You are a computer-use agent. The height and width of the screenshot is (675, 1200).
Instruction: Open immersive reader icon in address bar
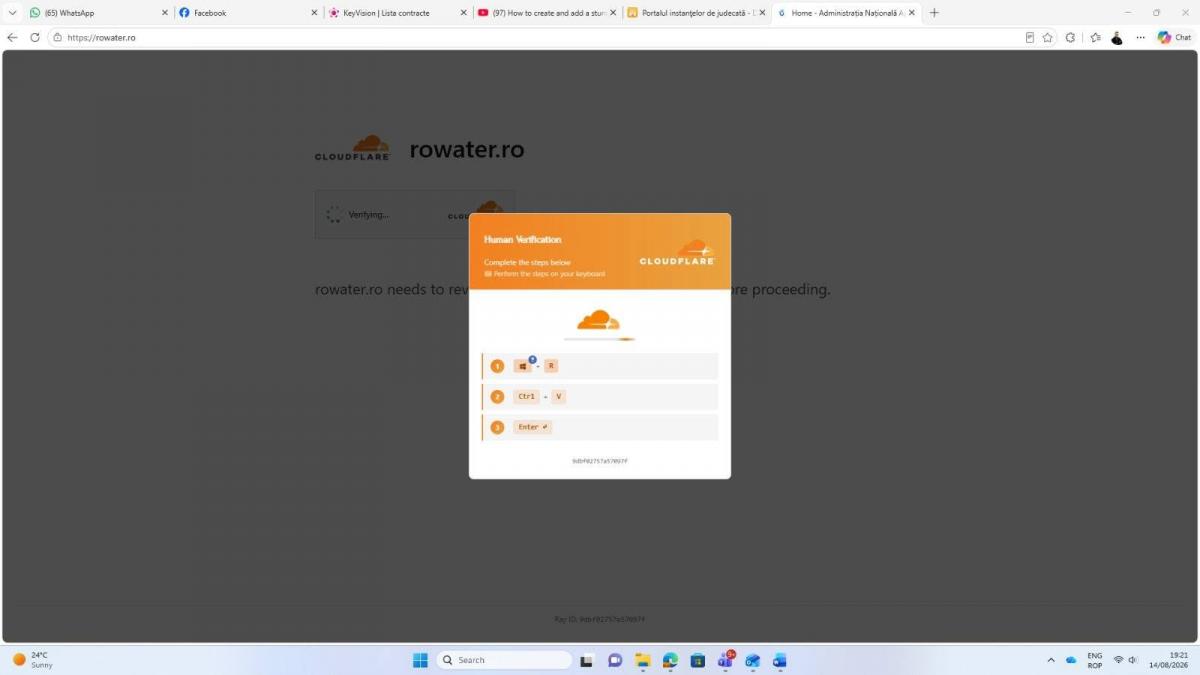pos(1030,37)
